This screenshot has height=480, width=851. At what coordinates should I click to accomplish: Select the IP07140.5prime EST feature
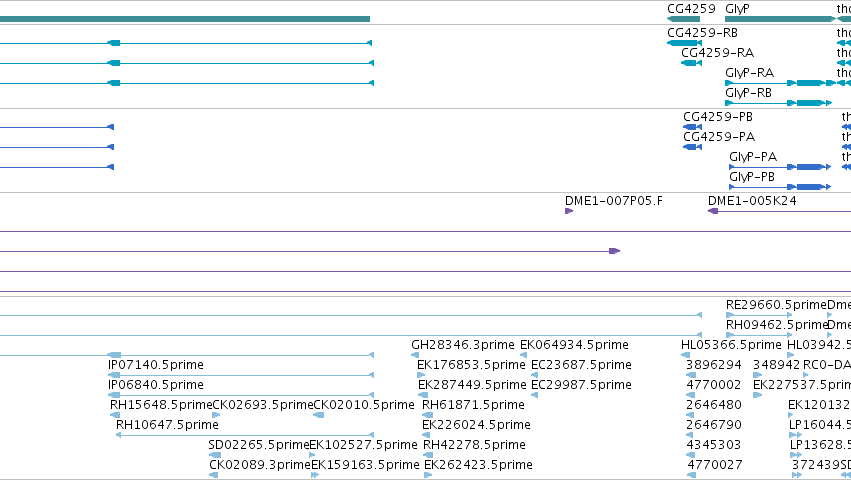pos(241,375)
